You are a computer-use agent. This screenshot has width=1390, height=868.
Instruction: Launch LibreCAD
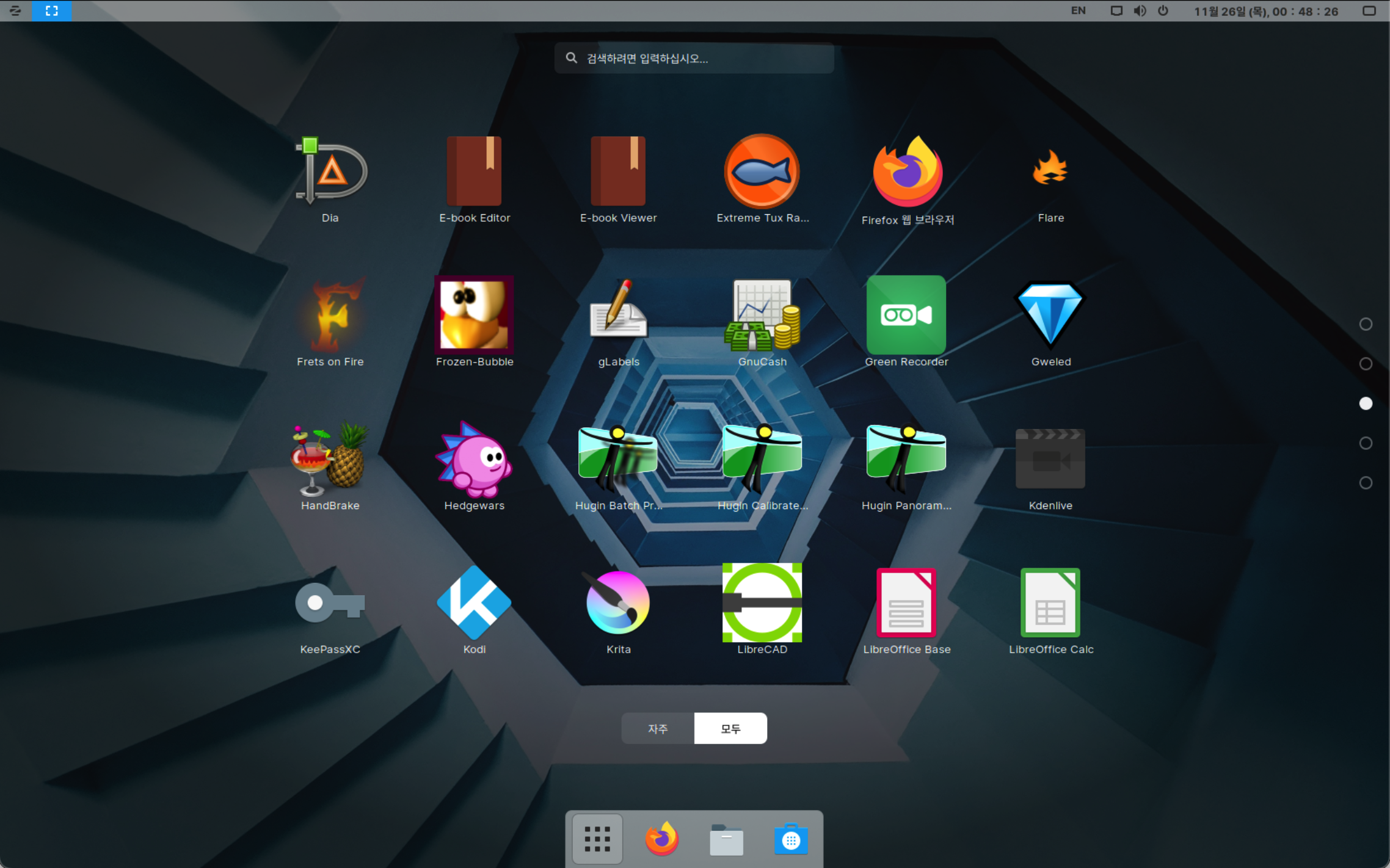point(762,610)
